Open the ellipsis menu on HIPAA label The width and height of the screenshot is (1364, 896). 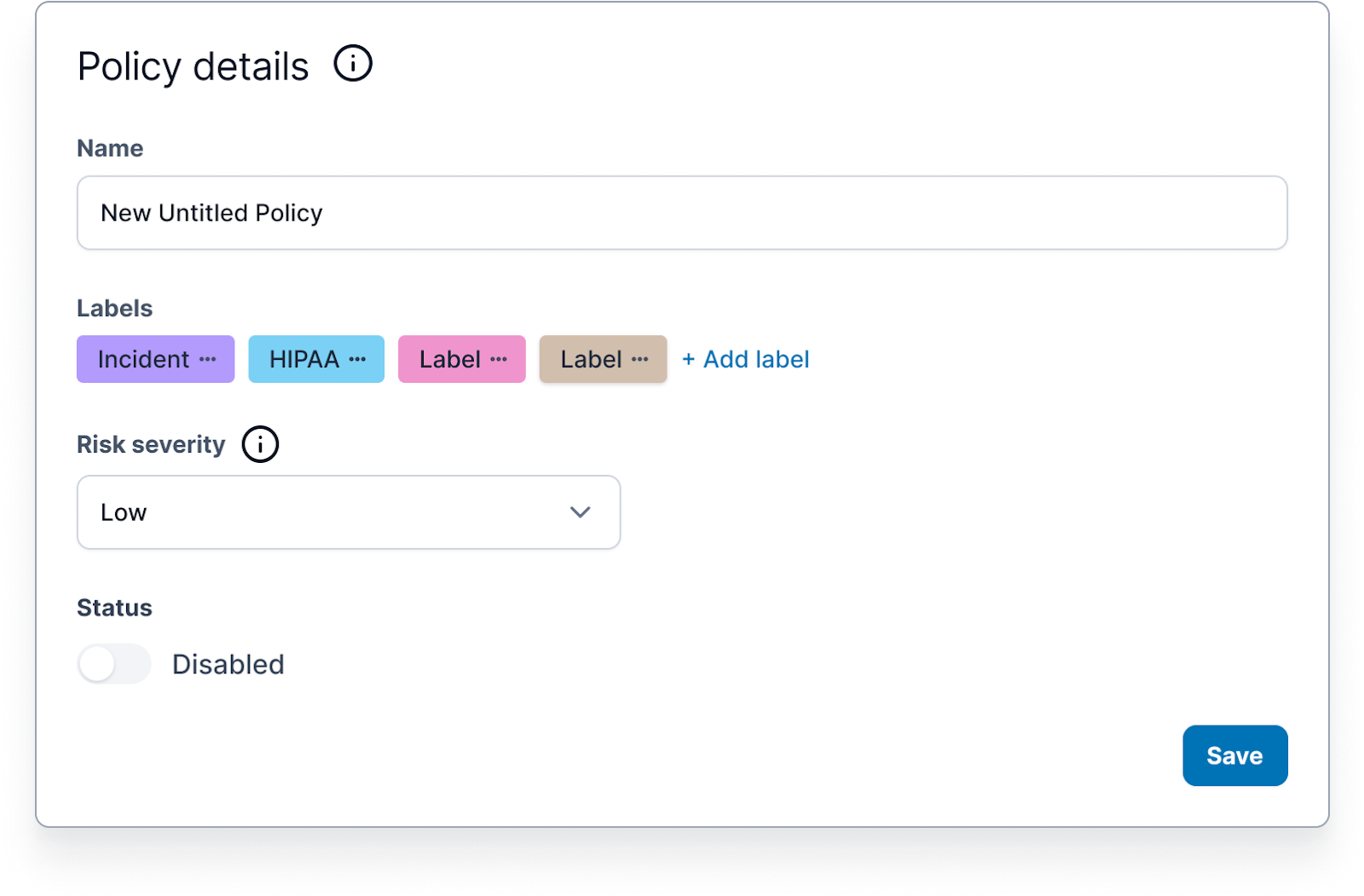point(358,360)
